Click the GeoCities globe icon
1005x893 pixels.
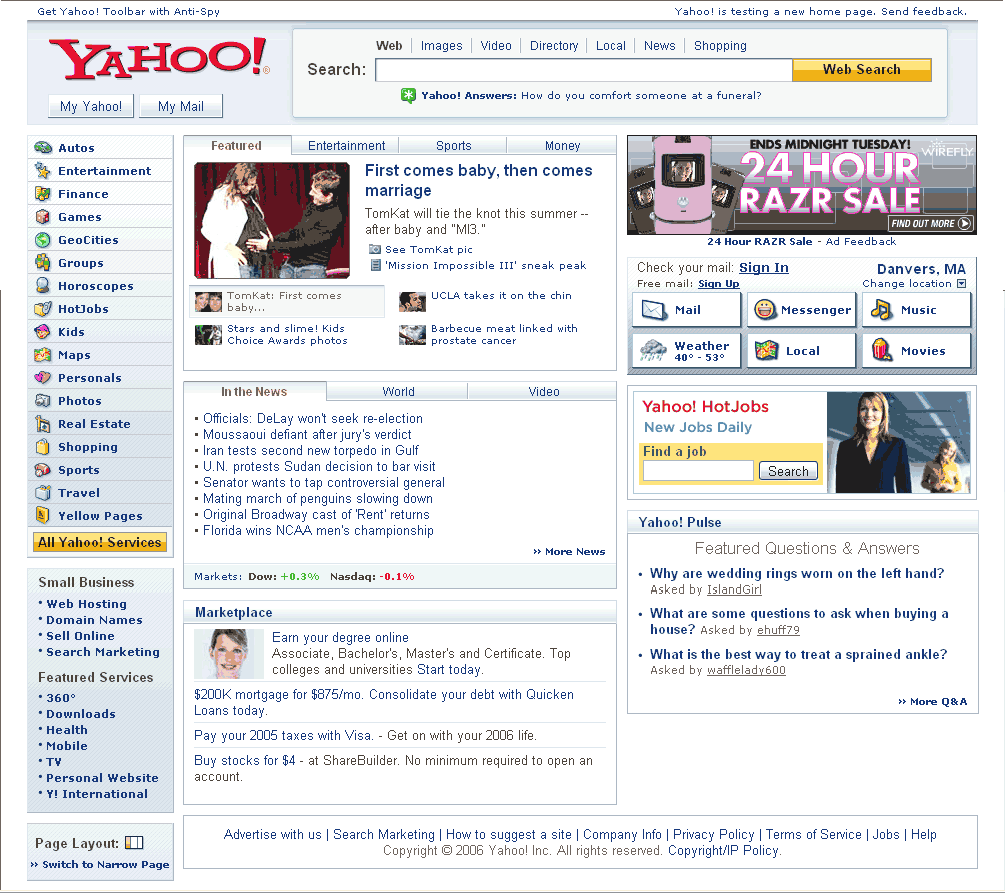(43, 240)
